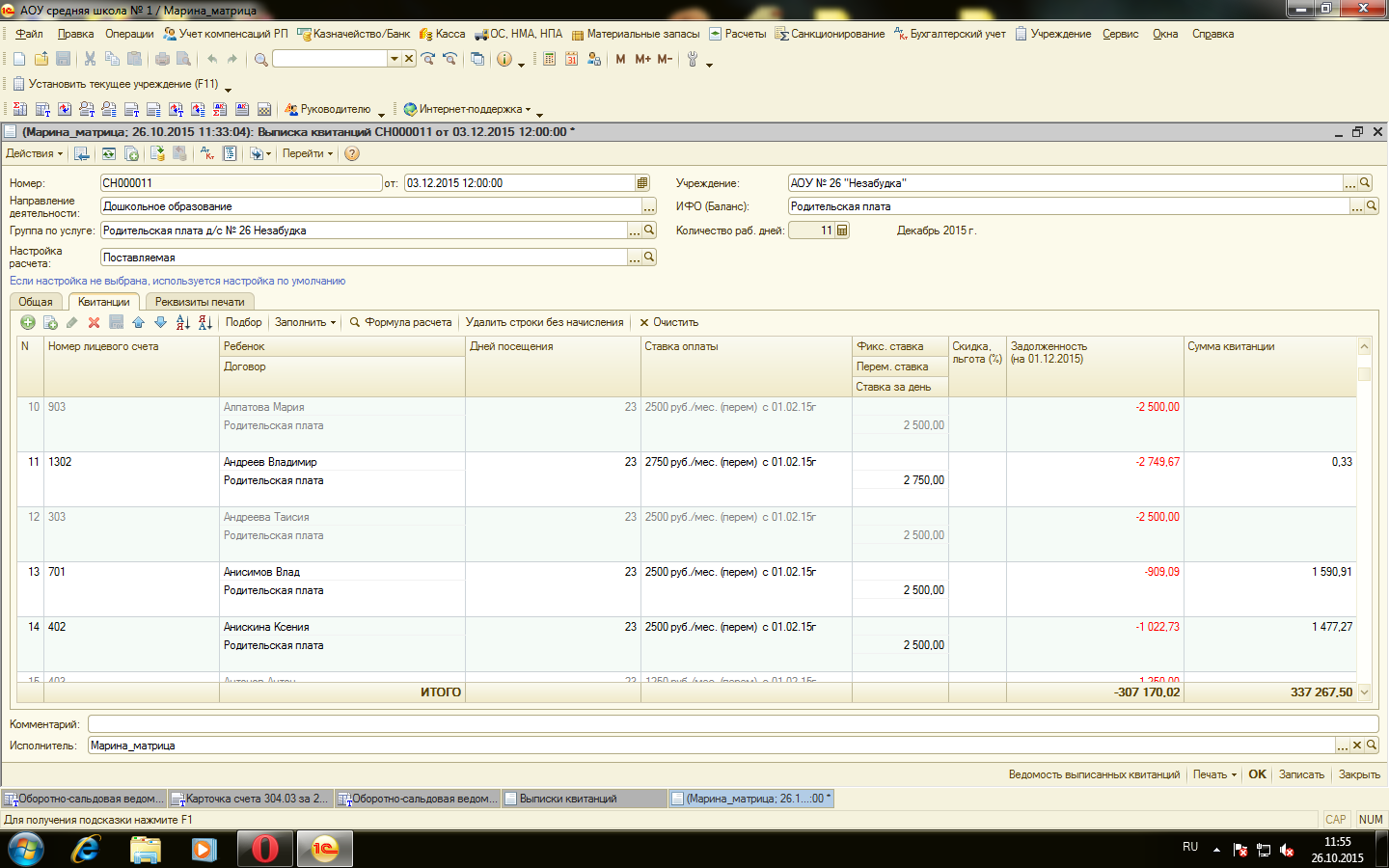Add a new row in receipts table
This screenshot has width=1389, height=868.
pyautogui.click(x=27, y=323)
